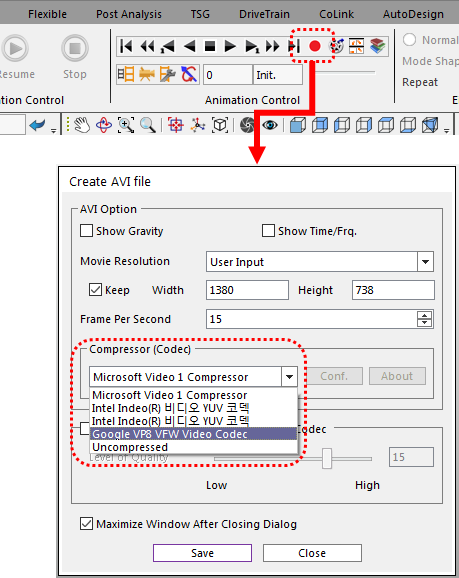Jump to the last animation frame
The width and height of the screenshot is (459, 578).
coord(294,46)
